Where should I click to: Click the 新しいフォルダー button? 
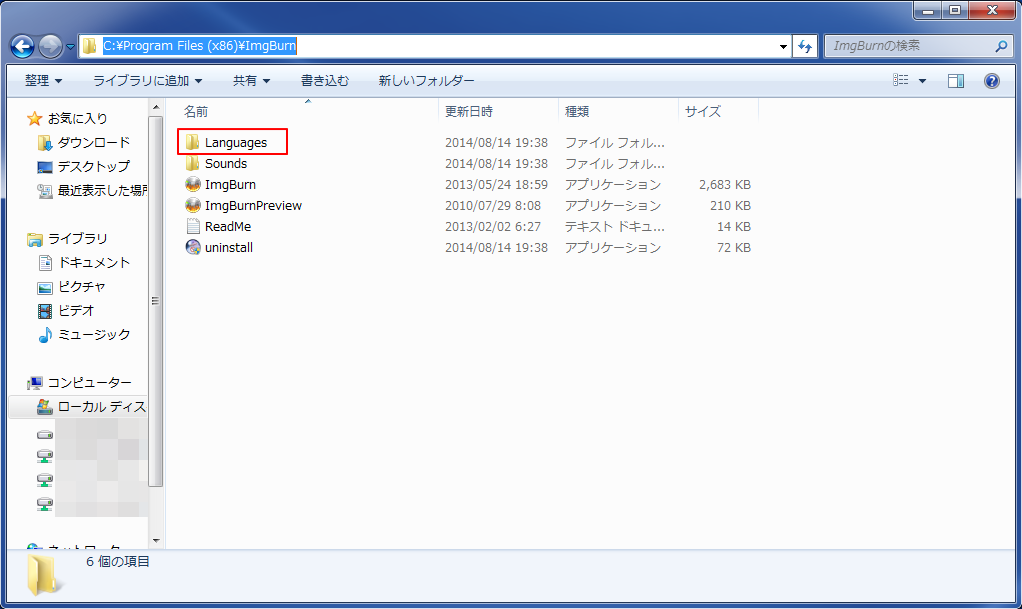click(426, 80)
